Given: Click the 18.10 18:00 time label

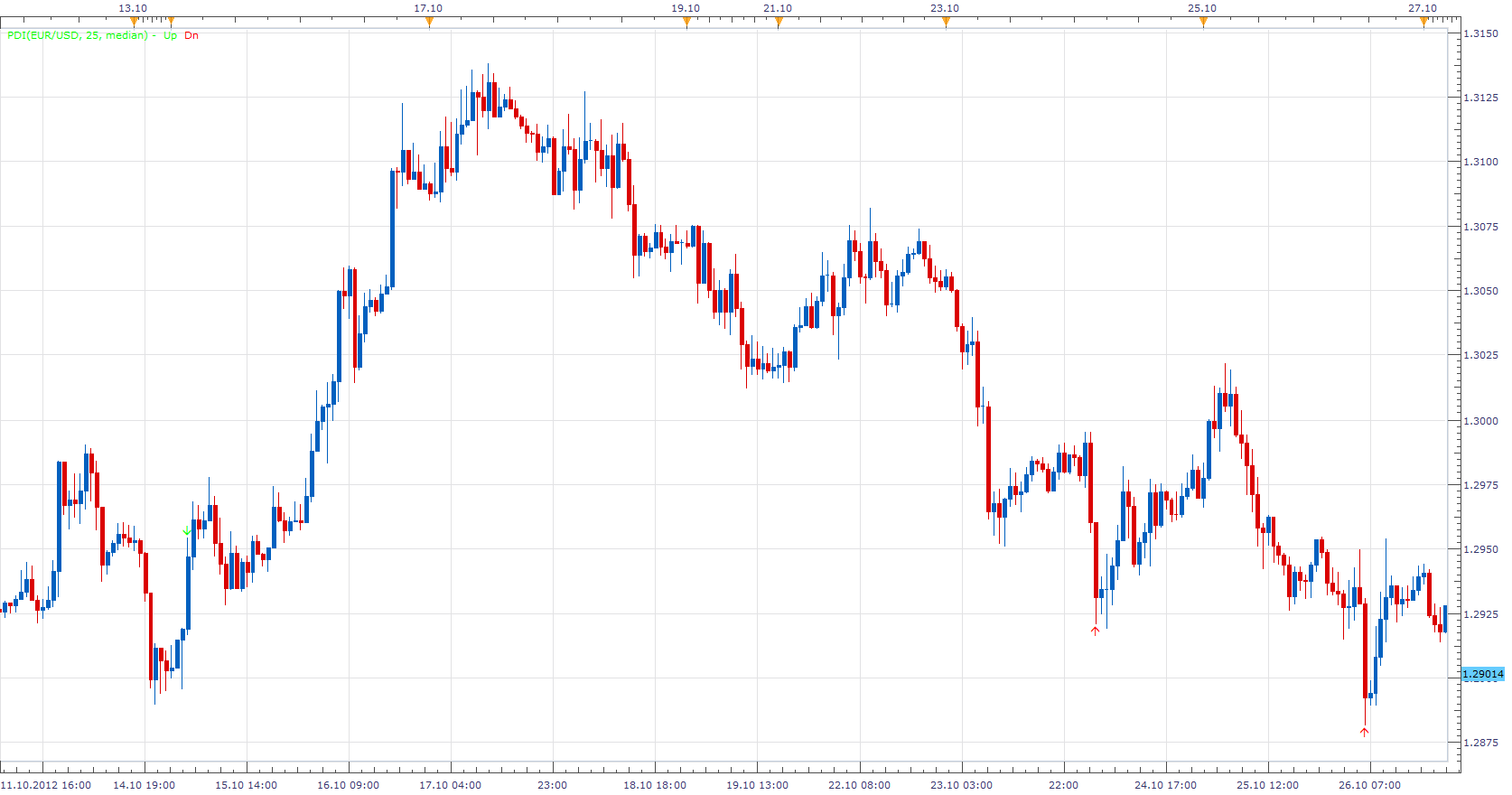Looking at the screenshot, I should 655,785.
